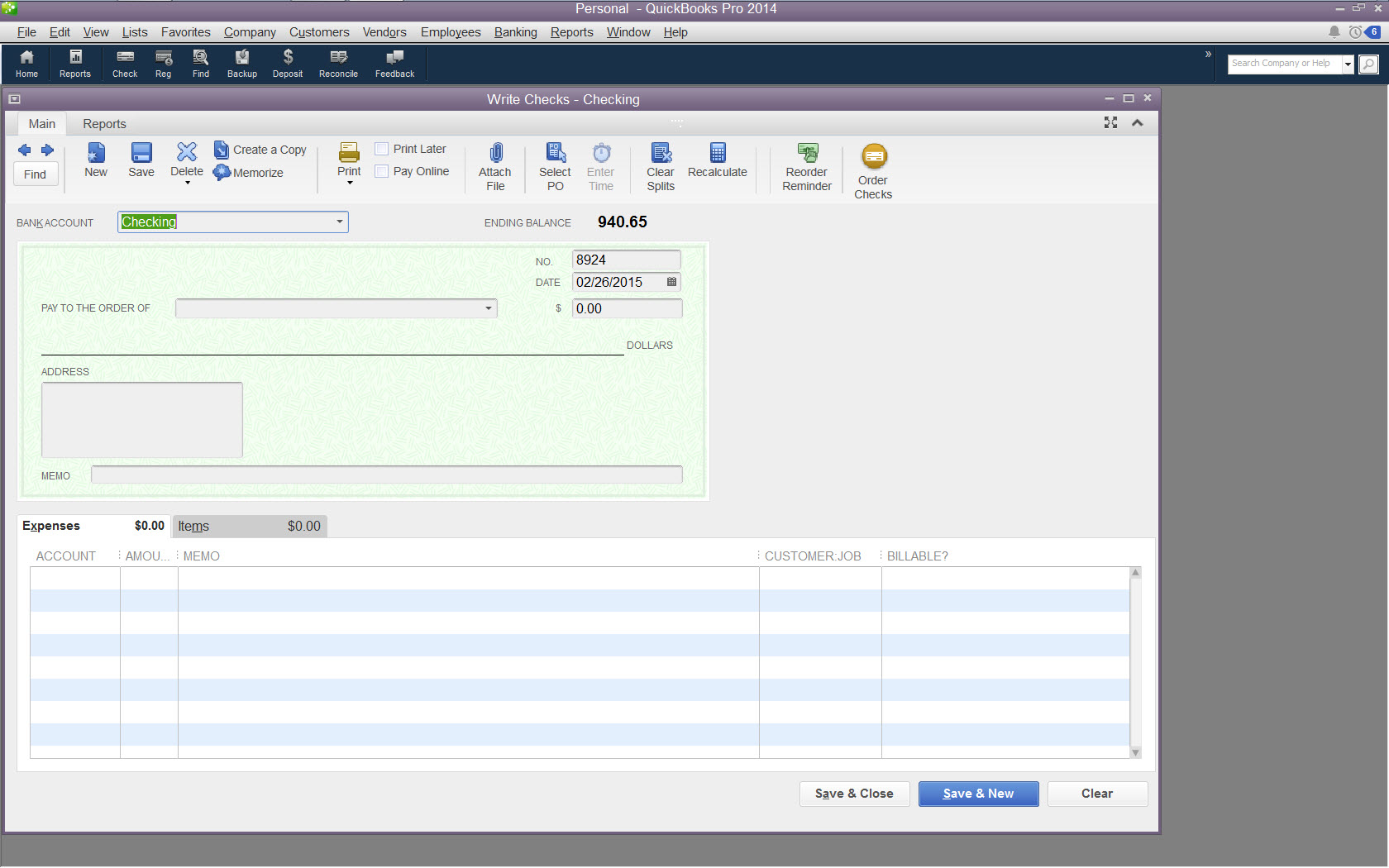The width and height of the screenshot is (1389, 868).
Task: Click the Address box
Action: tap(142, 420)
